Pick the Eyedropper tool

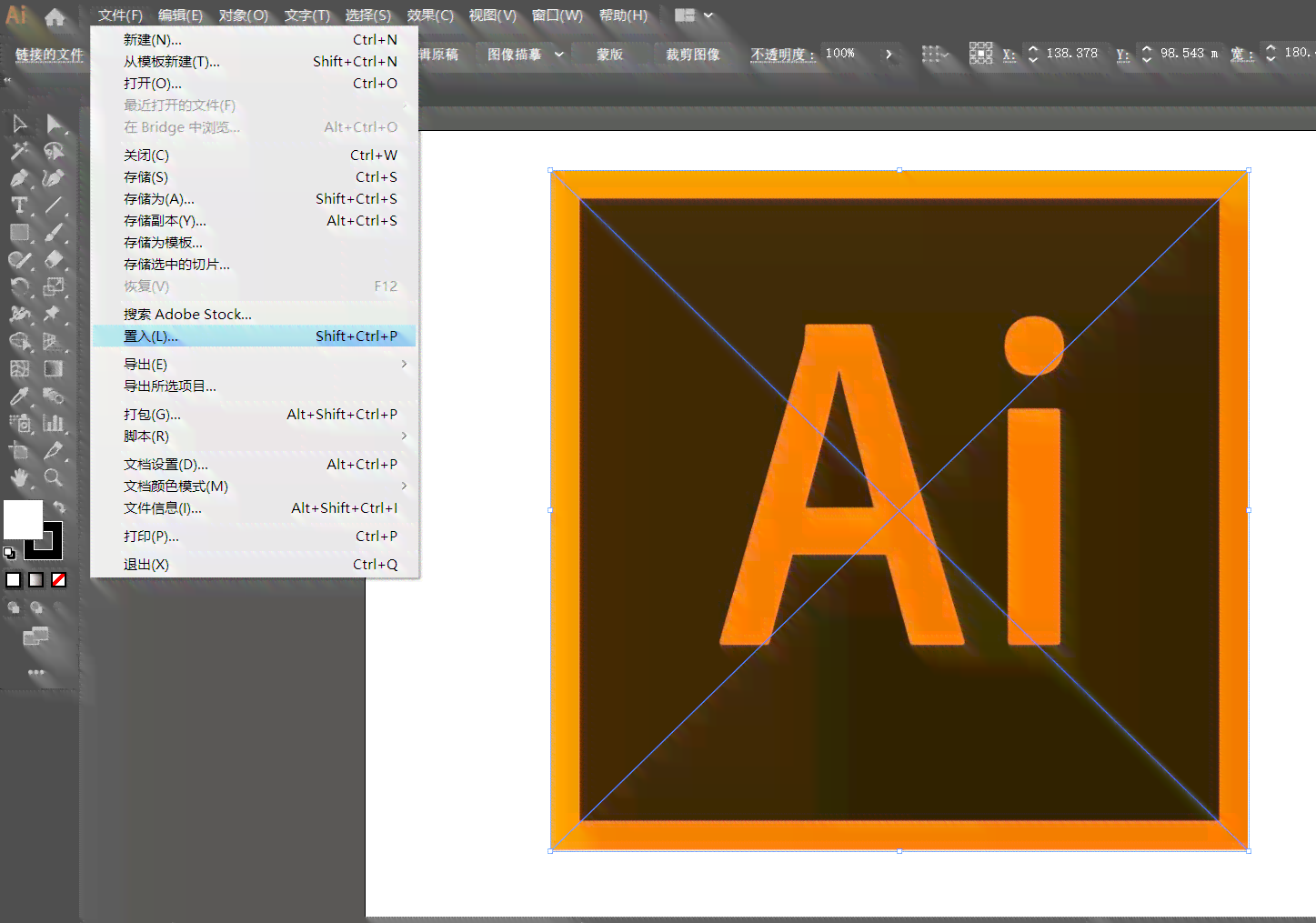click(x=19, y=396)
